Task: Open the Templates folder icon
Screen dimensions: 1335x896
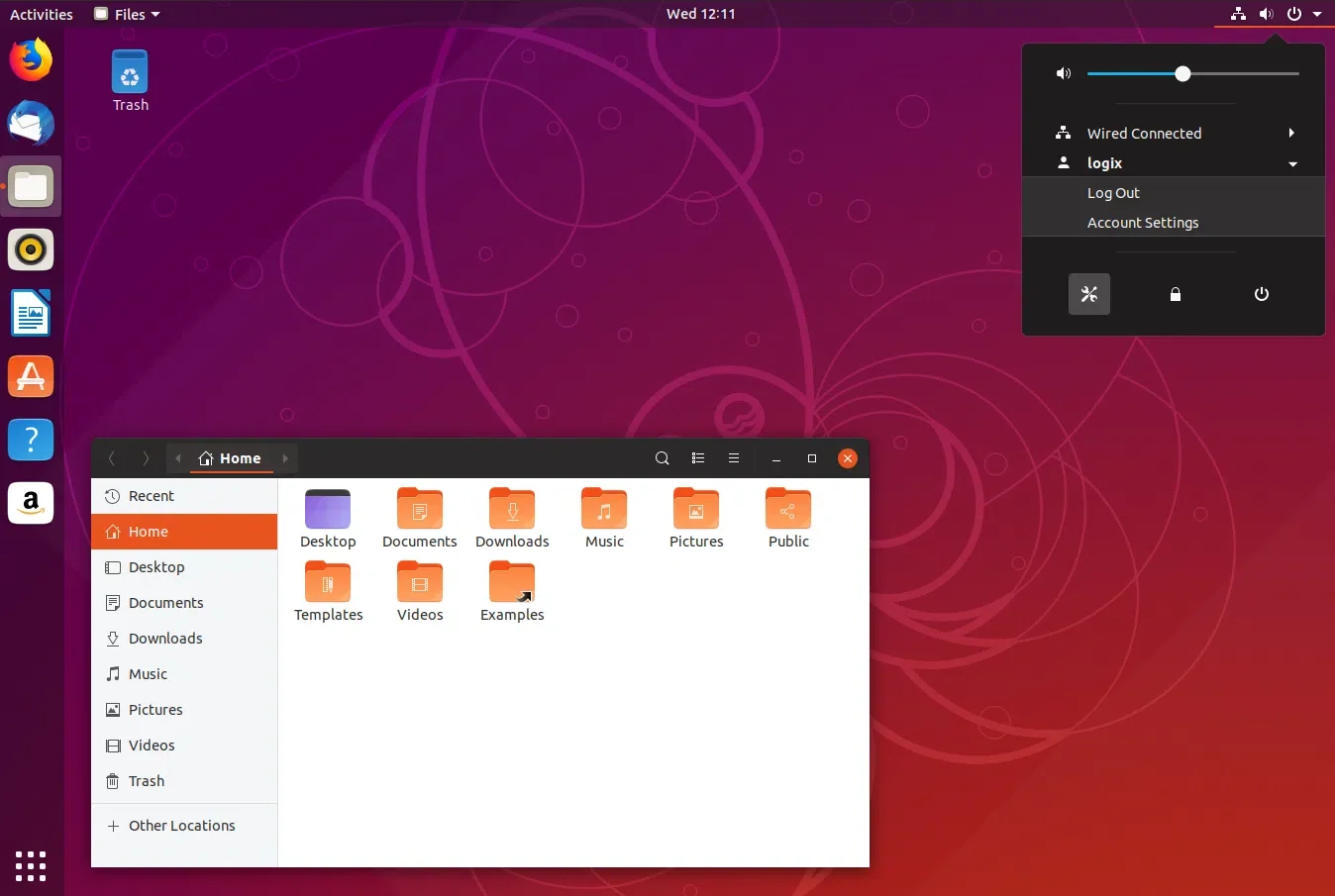Action: click(328, 592)
